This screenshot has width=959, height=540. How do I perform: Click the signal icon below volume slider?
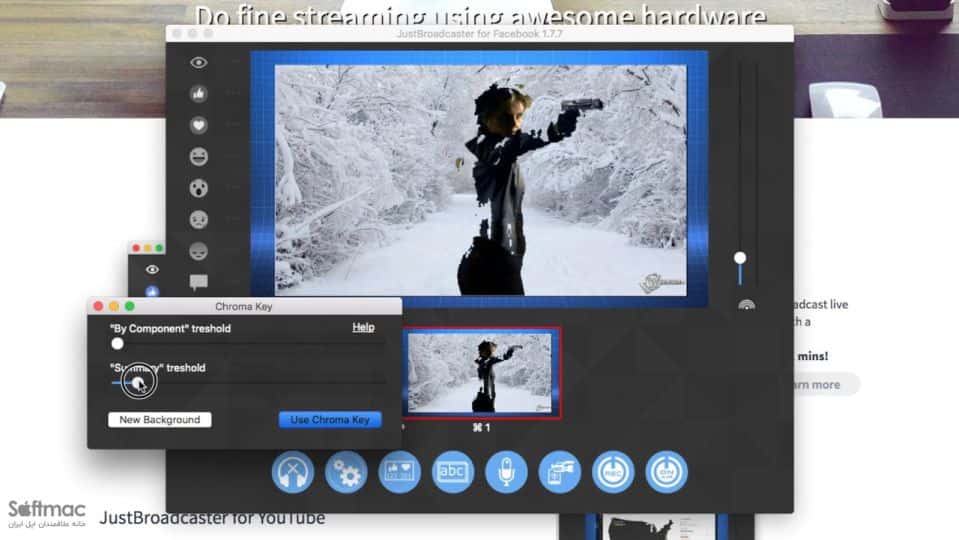746,305
